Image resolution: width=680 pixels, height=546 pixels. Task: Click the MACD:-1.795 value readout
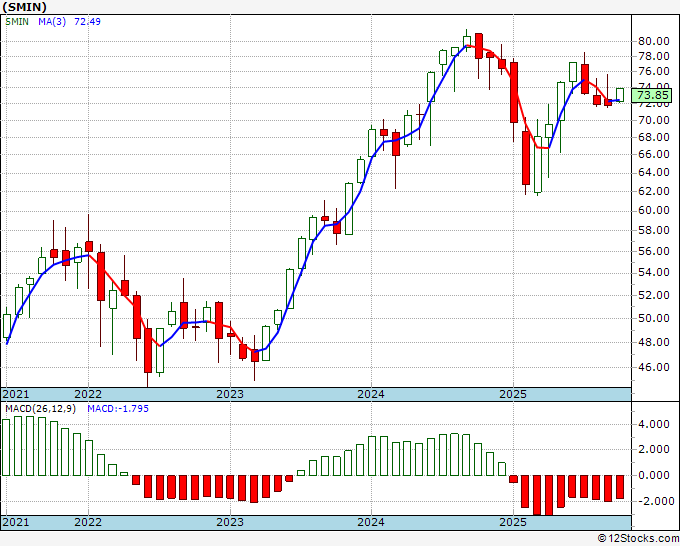click(x=118, y=409)
